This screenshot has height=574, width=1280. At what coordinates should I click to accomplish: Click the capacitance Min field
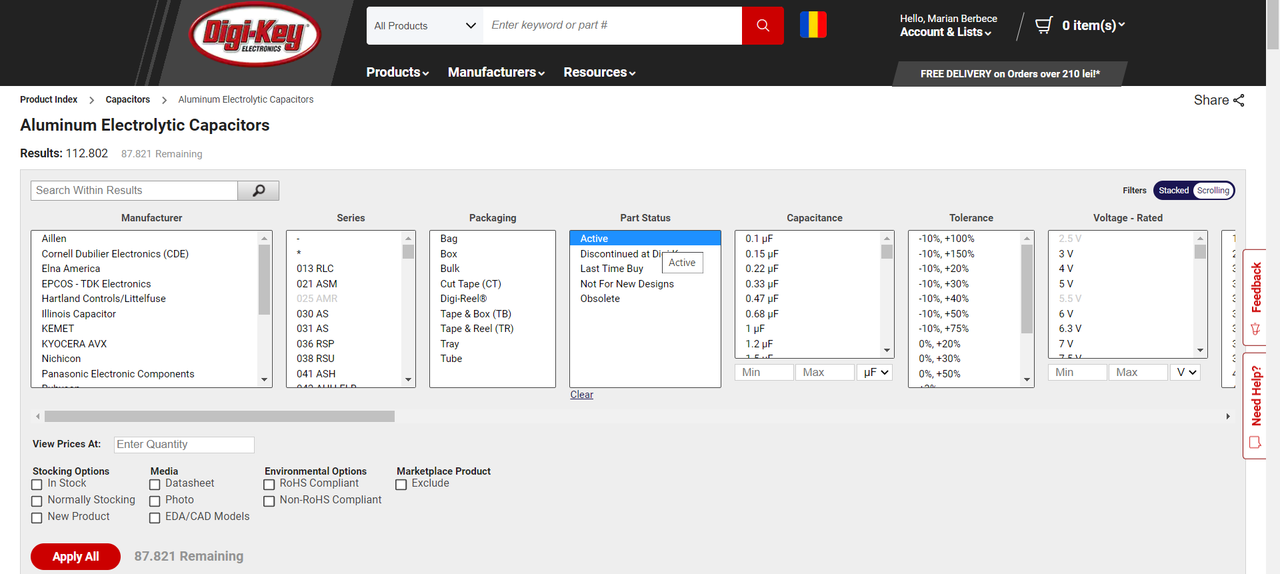[764, 372]
